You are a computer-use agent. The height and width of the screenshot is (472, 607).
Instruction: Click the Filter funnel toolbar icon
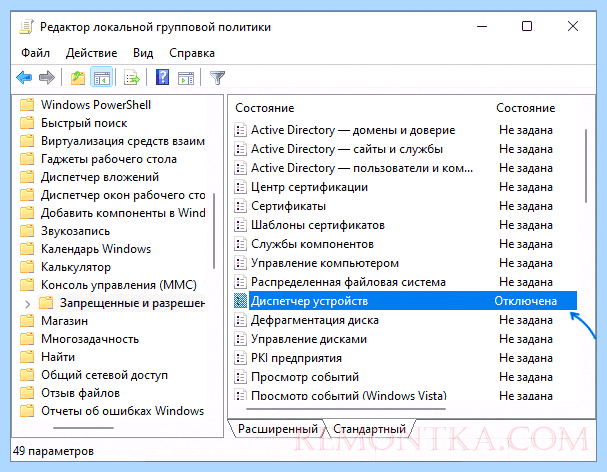pos(217,77)
